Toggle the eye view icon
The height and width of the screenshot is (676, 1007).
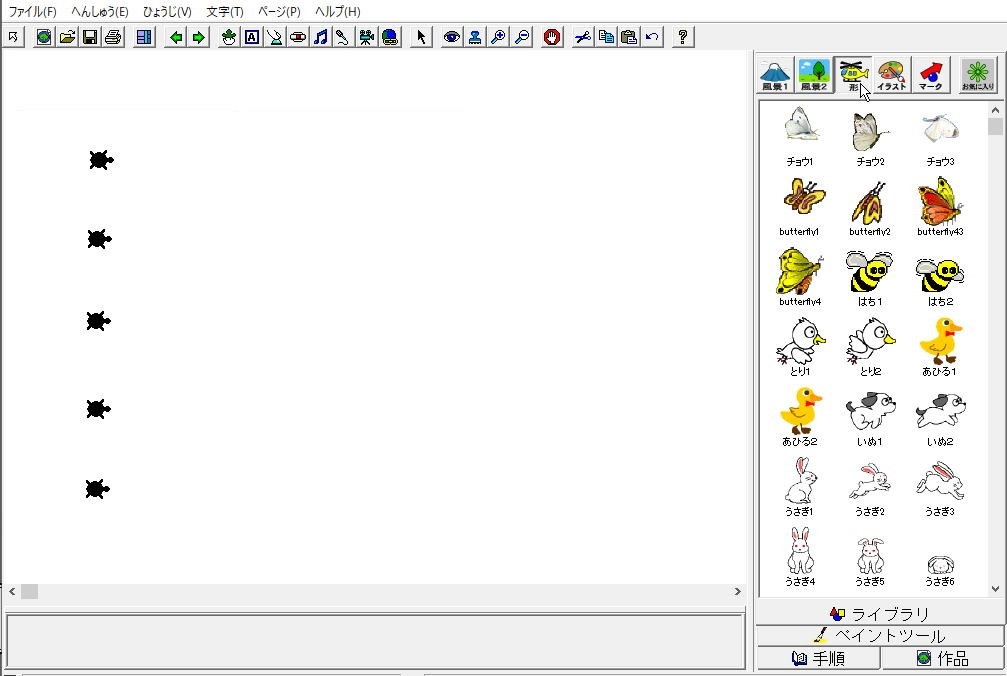click(452, 37)
